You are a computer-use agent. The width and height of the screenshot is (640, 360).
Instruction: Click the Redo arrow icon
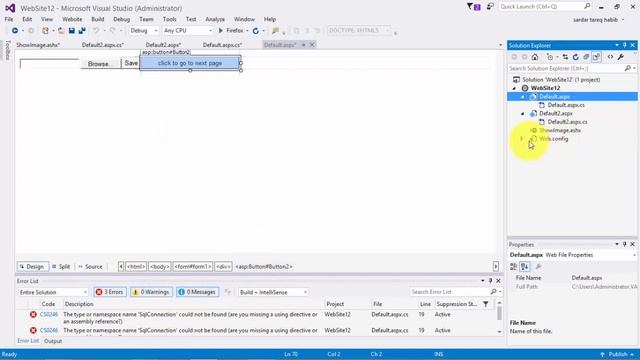112,31
